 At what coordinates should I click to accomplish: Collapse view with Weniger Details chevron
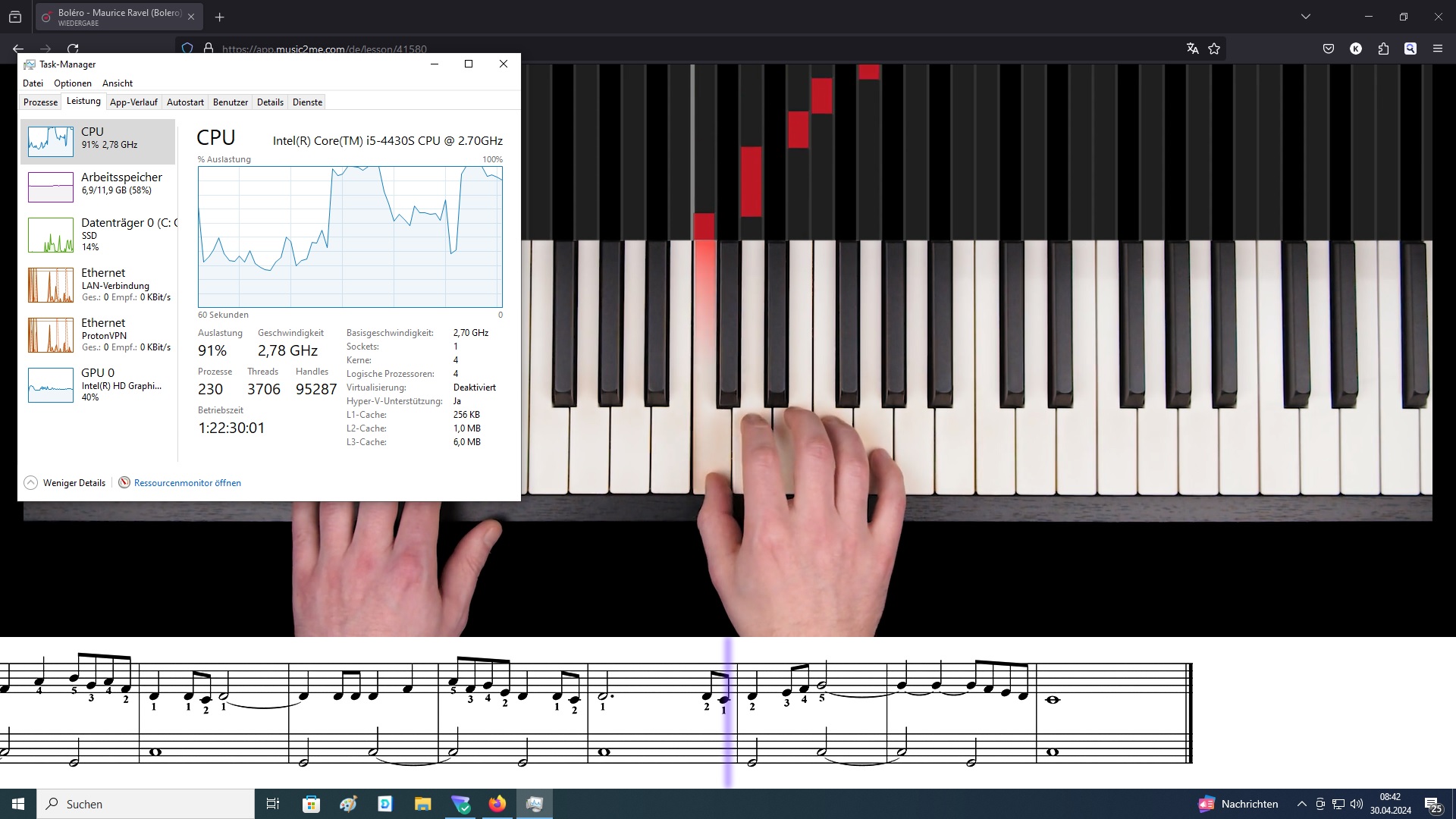[31, 483]
